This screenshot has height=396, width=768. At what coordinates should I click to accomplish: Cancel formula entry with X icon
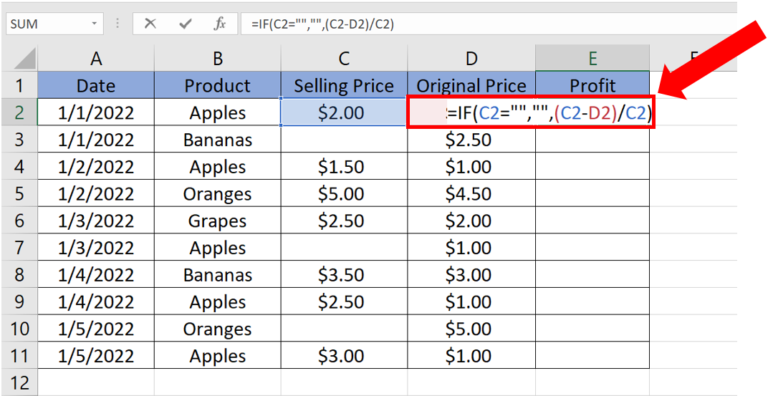click(150, 24)
